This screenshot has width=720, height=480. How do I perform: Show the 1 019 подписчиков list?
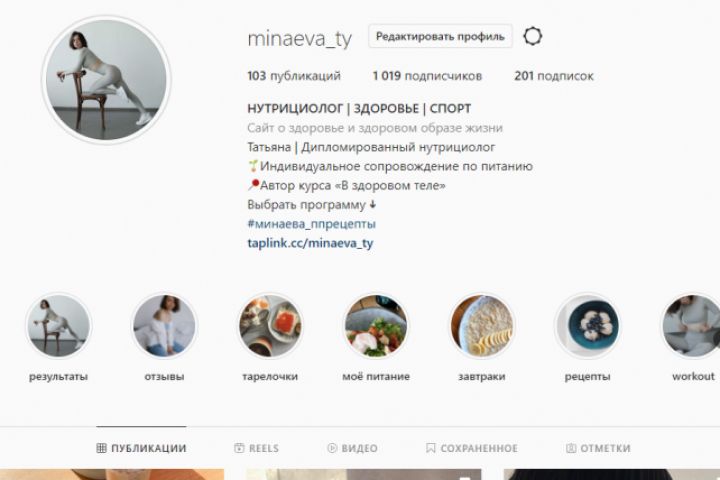[x=427, y=76]
